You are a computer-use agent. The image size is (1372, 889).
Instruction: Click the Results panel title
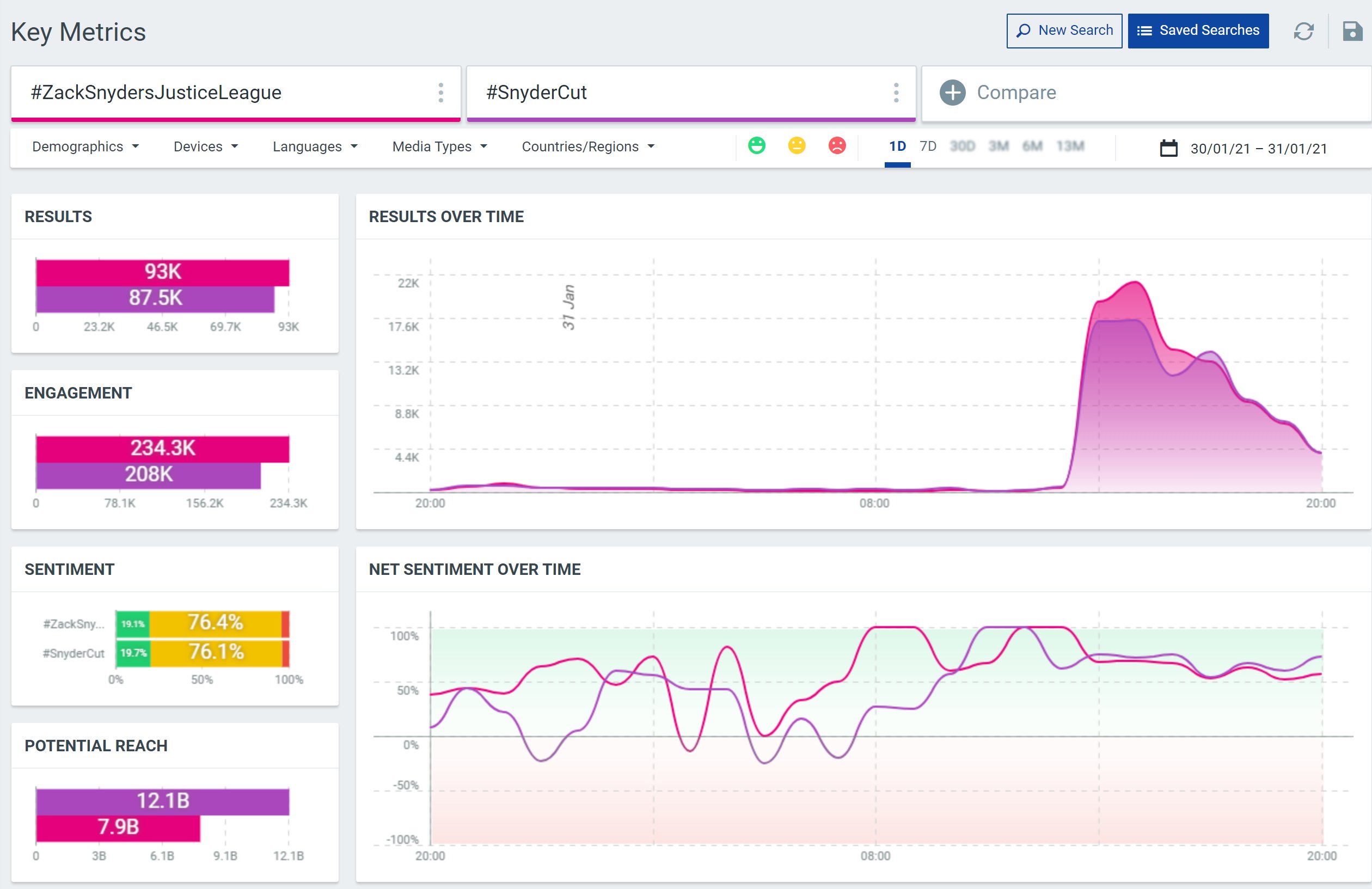tap(58, 217)
